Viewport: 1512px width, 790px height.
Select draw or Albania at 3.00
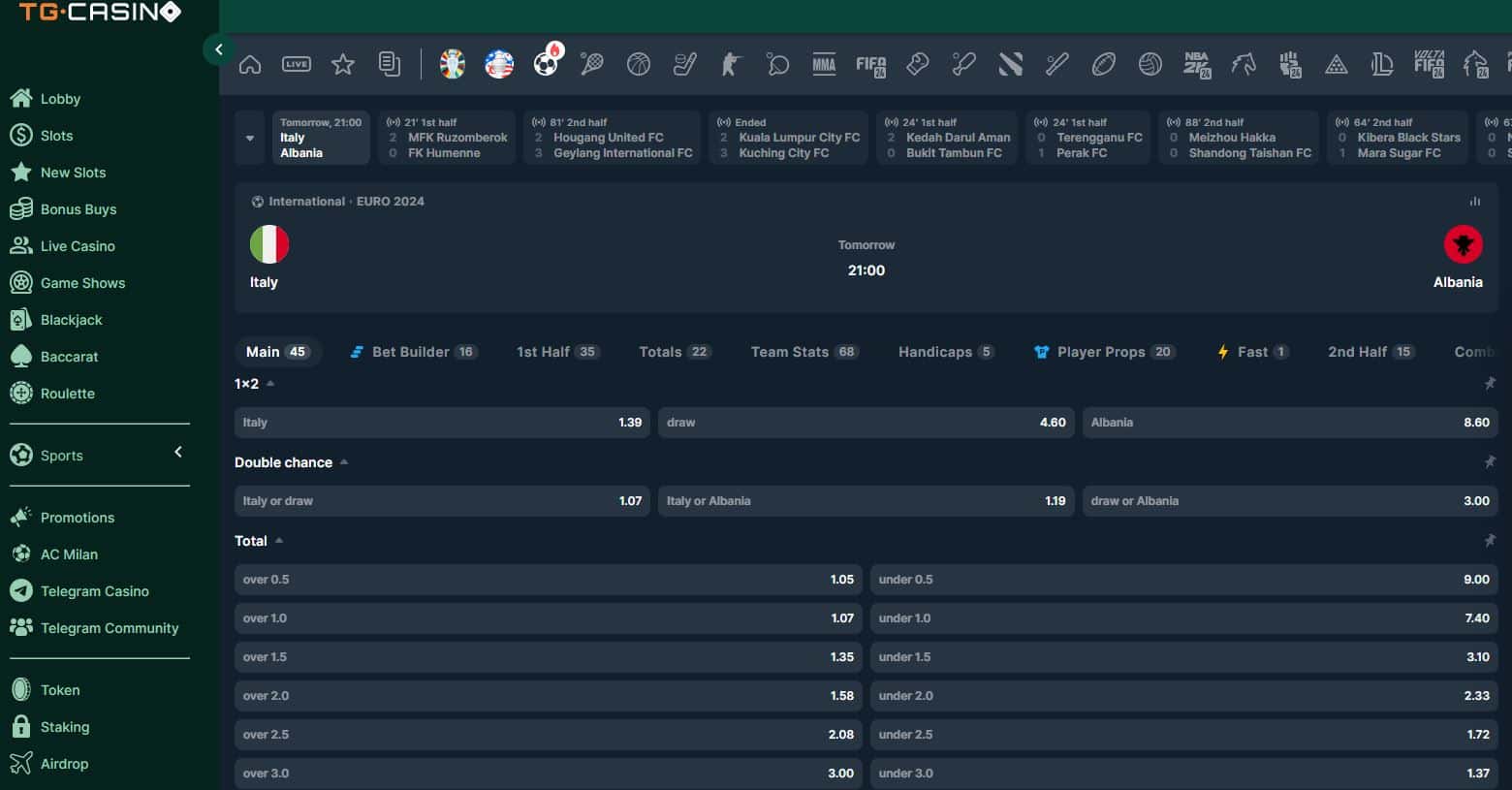click(x=1290, y=501)
